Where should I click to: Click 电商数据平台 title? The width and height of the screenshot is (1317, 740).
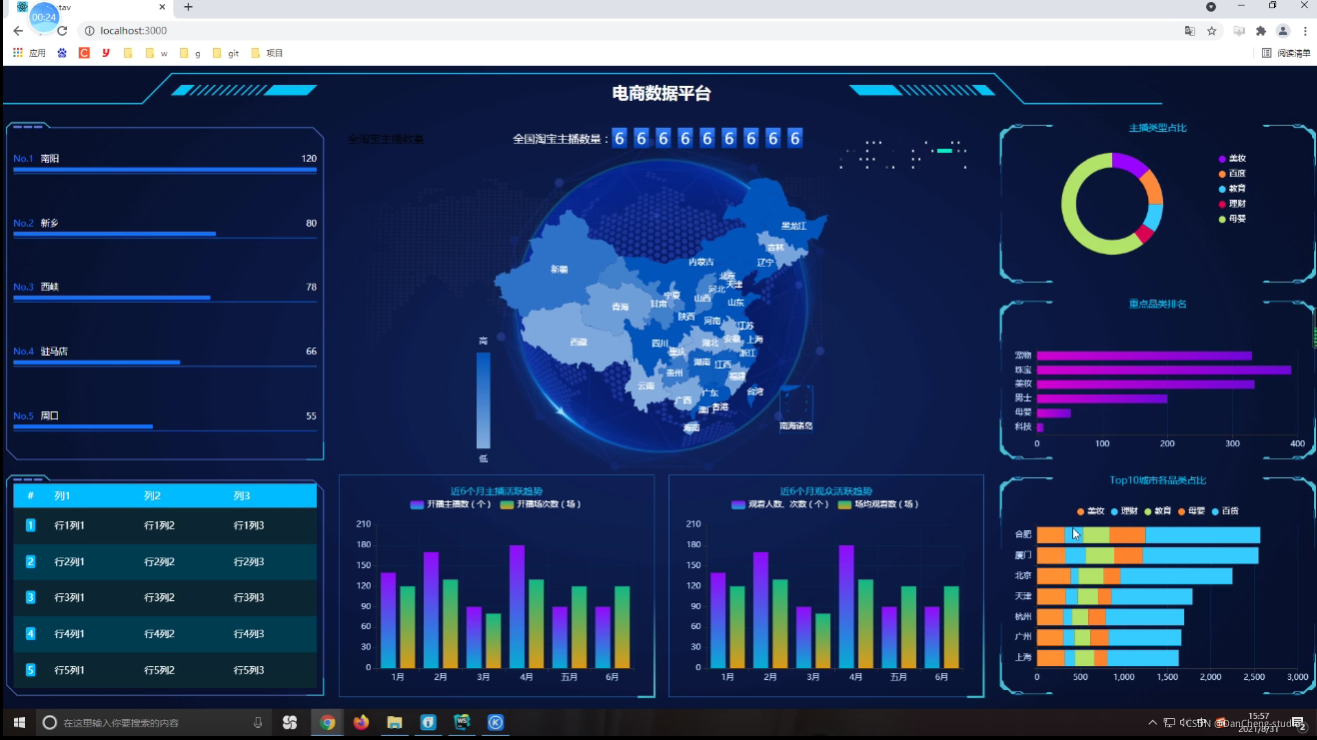click(661, 93)
